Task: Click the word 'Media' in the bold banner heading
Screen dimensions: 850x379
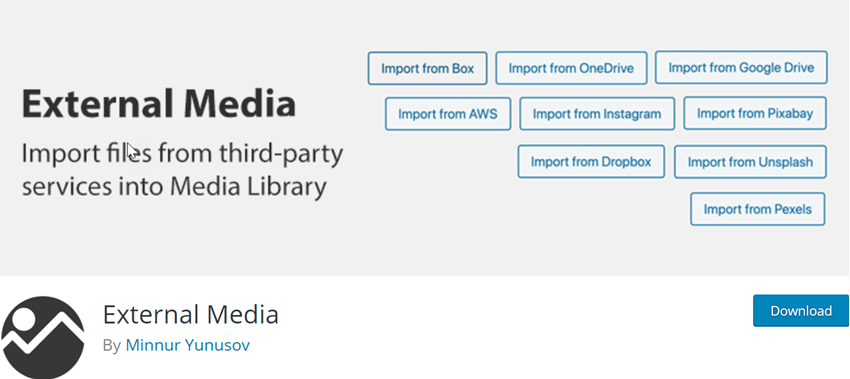Action: point(239,104)
